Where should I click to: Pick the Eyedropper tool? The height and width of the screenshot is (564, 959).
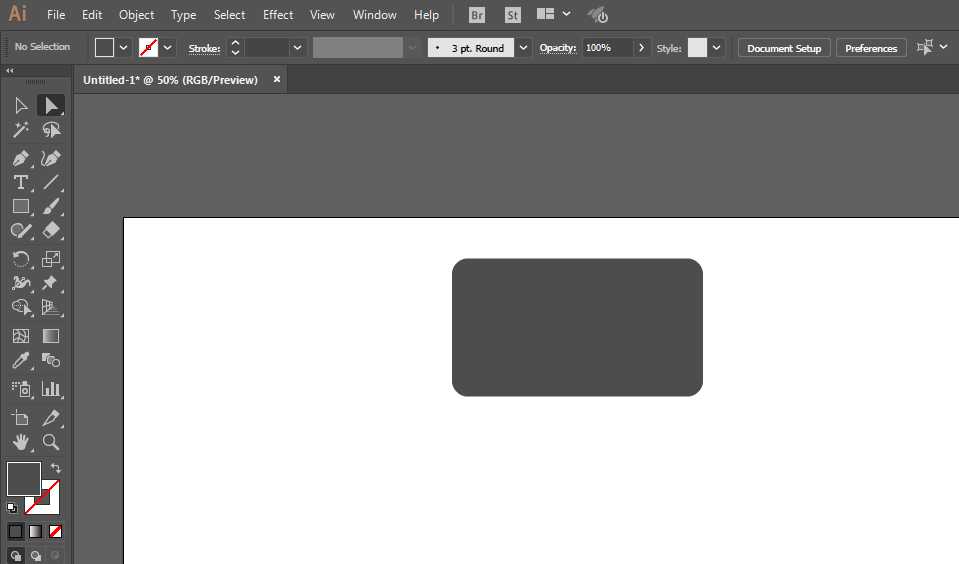(21, 361)
